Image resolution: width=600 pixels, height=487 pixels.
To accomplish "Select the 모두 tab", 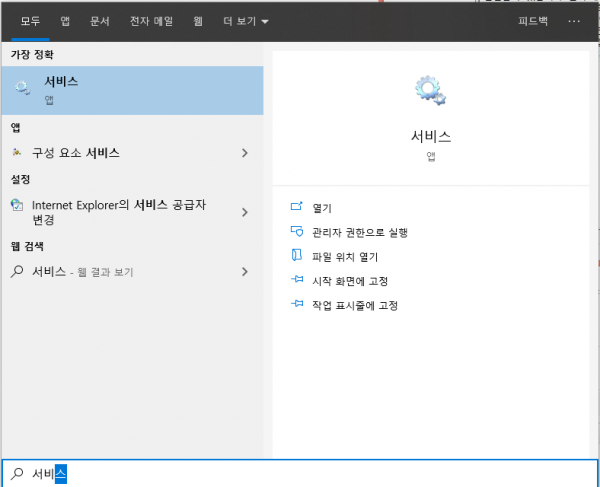I will [x=30, y=21].
